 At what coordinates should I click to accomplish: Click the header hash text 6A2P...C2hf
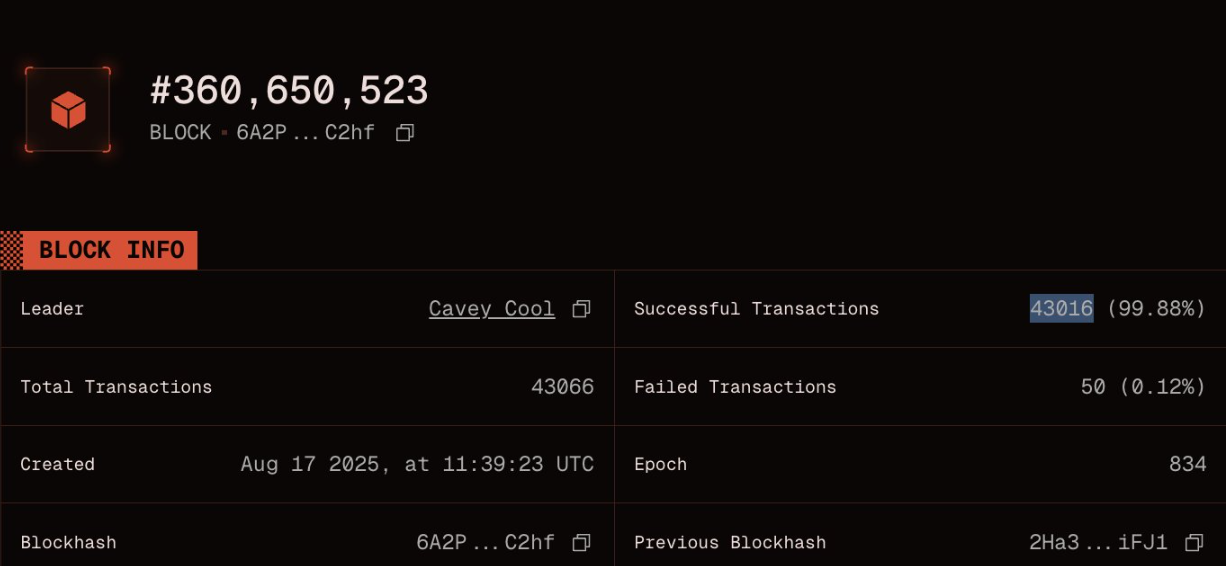pos(305,132)
